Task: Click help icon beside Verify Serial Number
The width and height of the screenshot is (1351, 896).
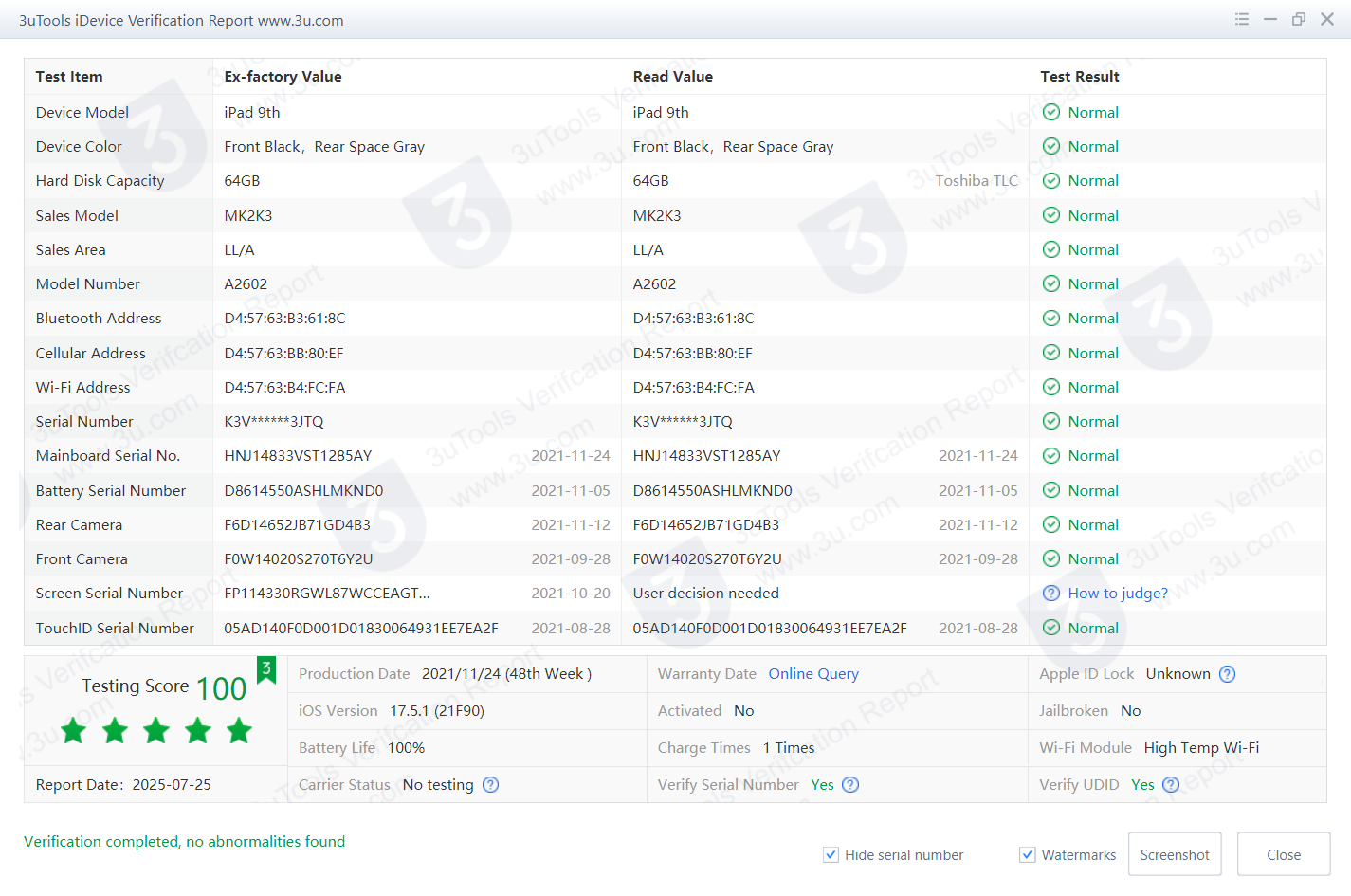Action: tap(850, 785)
